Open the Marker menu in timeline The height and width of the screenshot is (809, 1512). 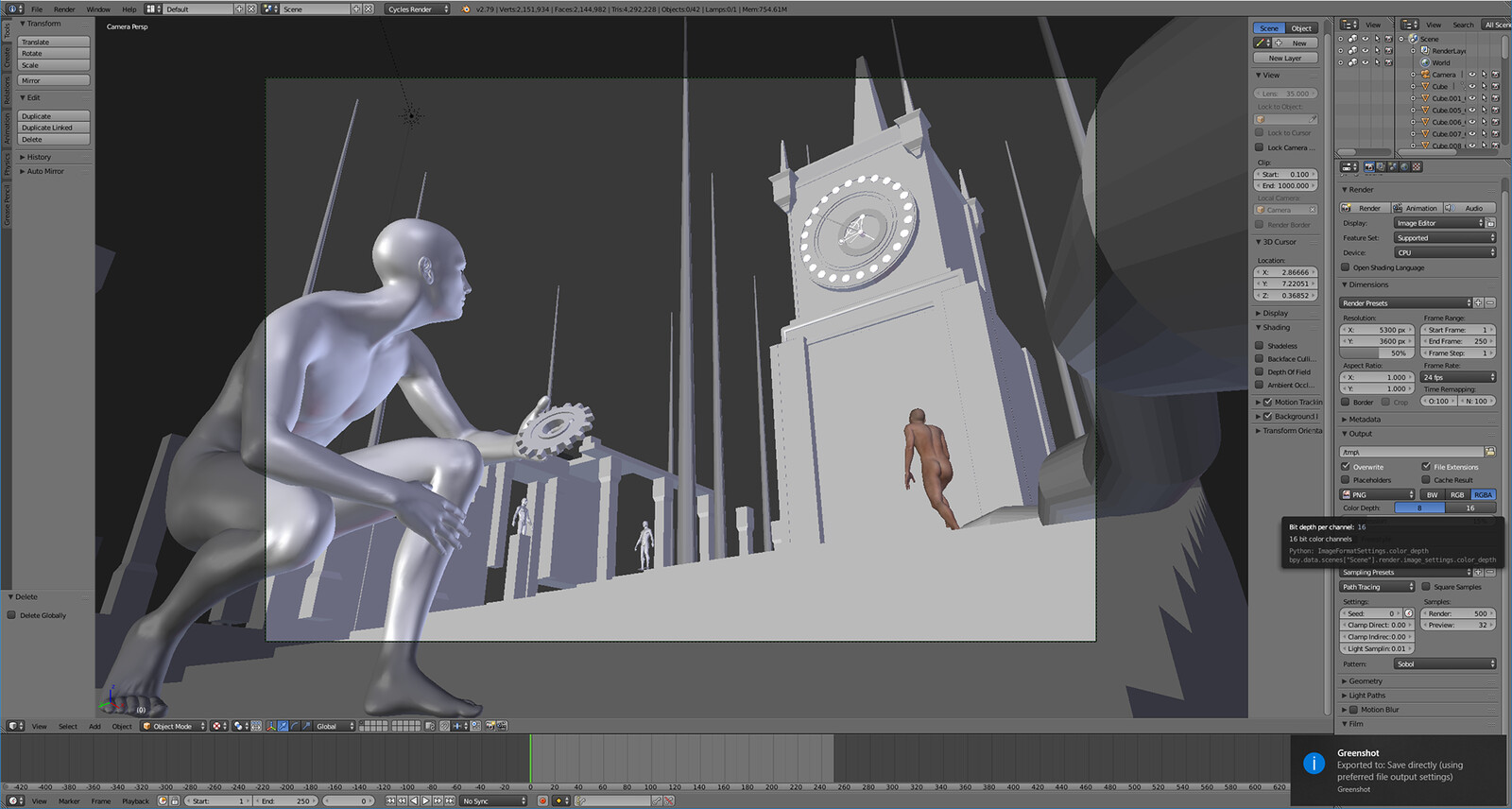point(69,800)
